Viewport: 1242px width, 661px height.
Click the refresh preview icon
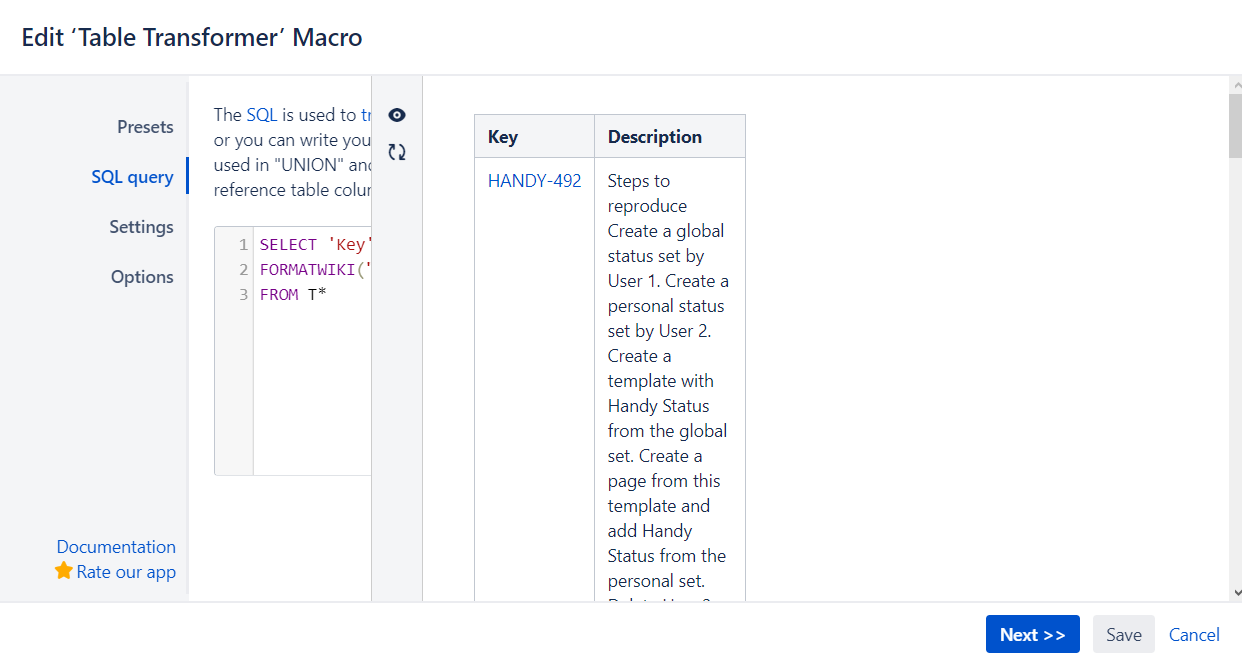coord(397,152)
